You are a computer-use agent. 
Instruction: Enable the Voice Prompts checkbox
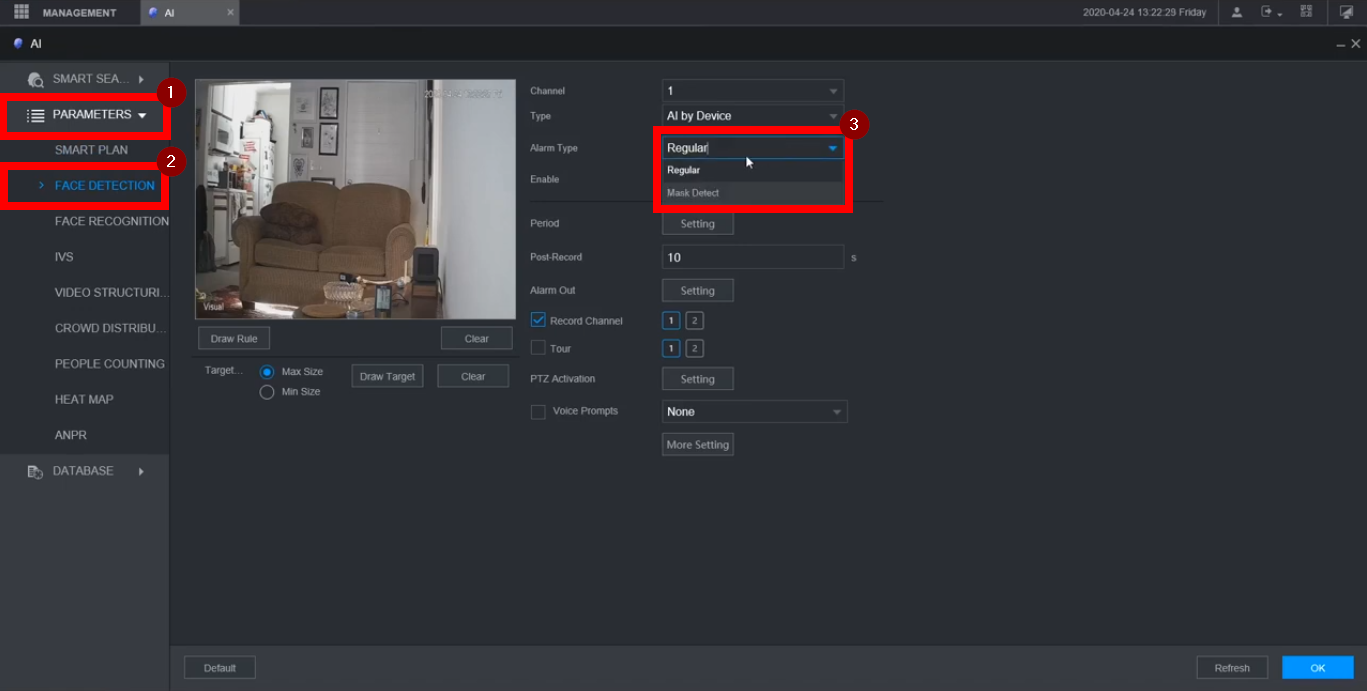[538, 411]
